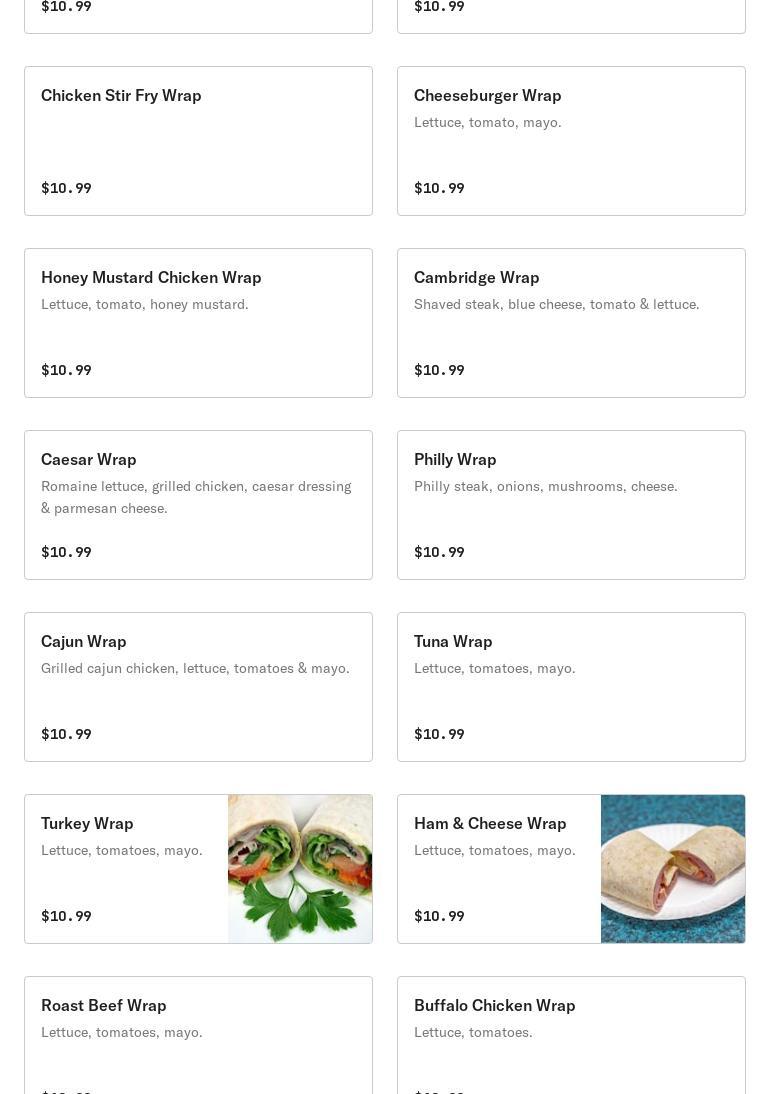Click the Cheeseburger Wrap $10.99 price
This screenshot has width=770, height=1094.
439,188
